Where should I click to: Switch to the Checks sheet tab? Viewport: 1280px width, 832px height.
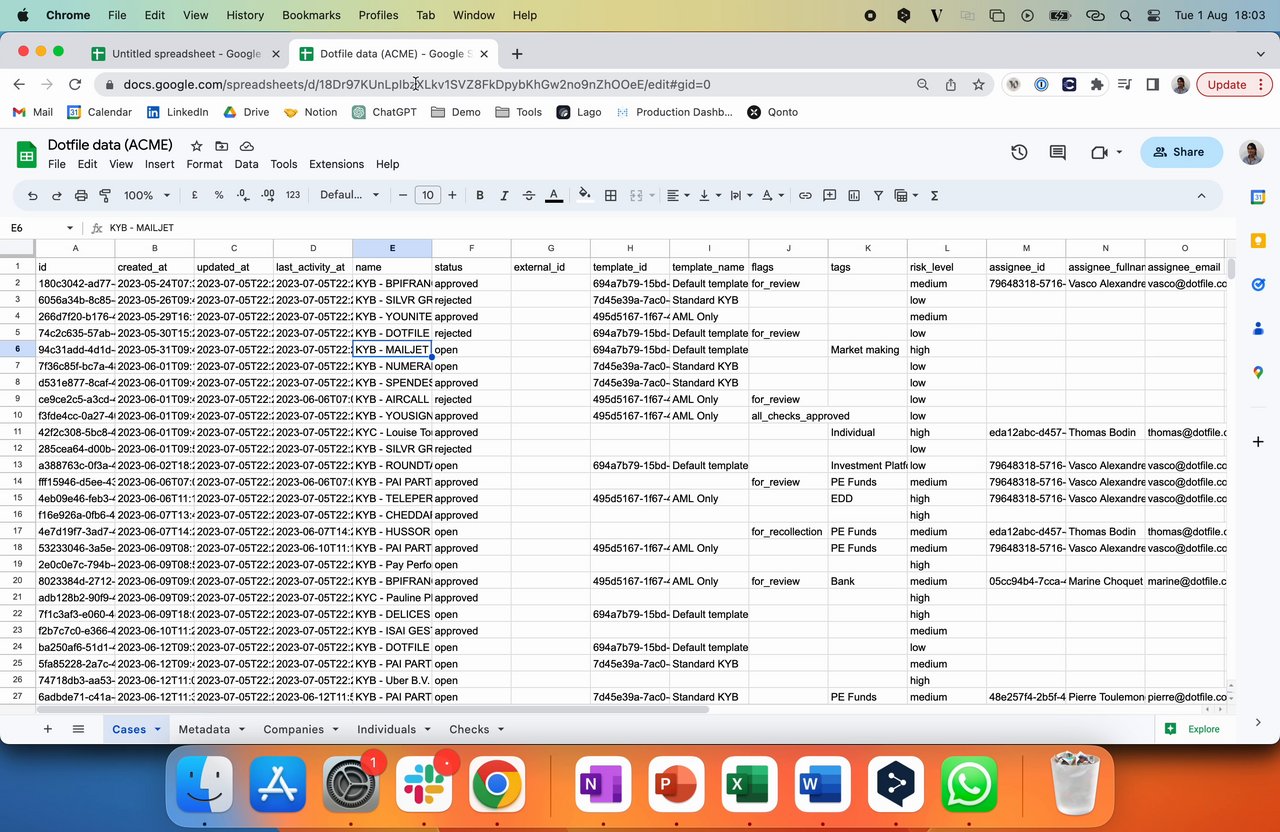pos(469,729)
